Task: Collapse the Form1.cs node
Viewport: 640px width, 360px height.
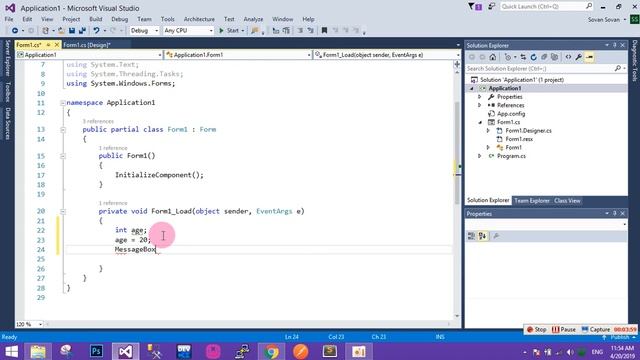Action: [x=480, y=122]
